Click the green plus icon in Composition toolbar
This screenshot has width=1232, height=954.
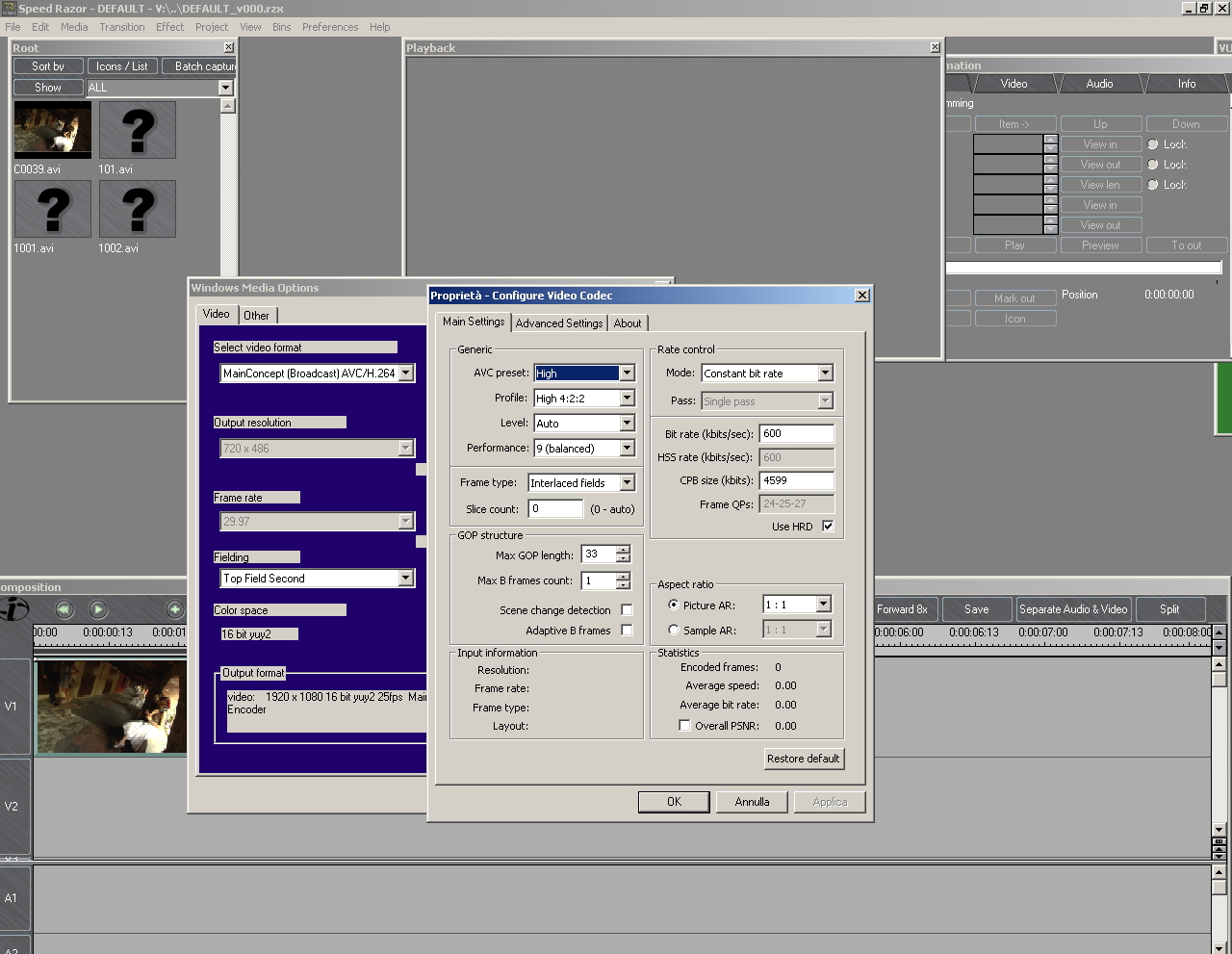pos(174,609)
